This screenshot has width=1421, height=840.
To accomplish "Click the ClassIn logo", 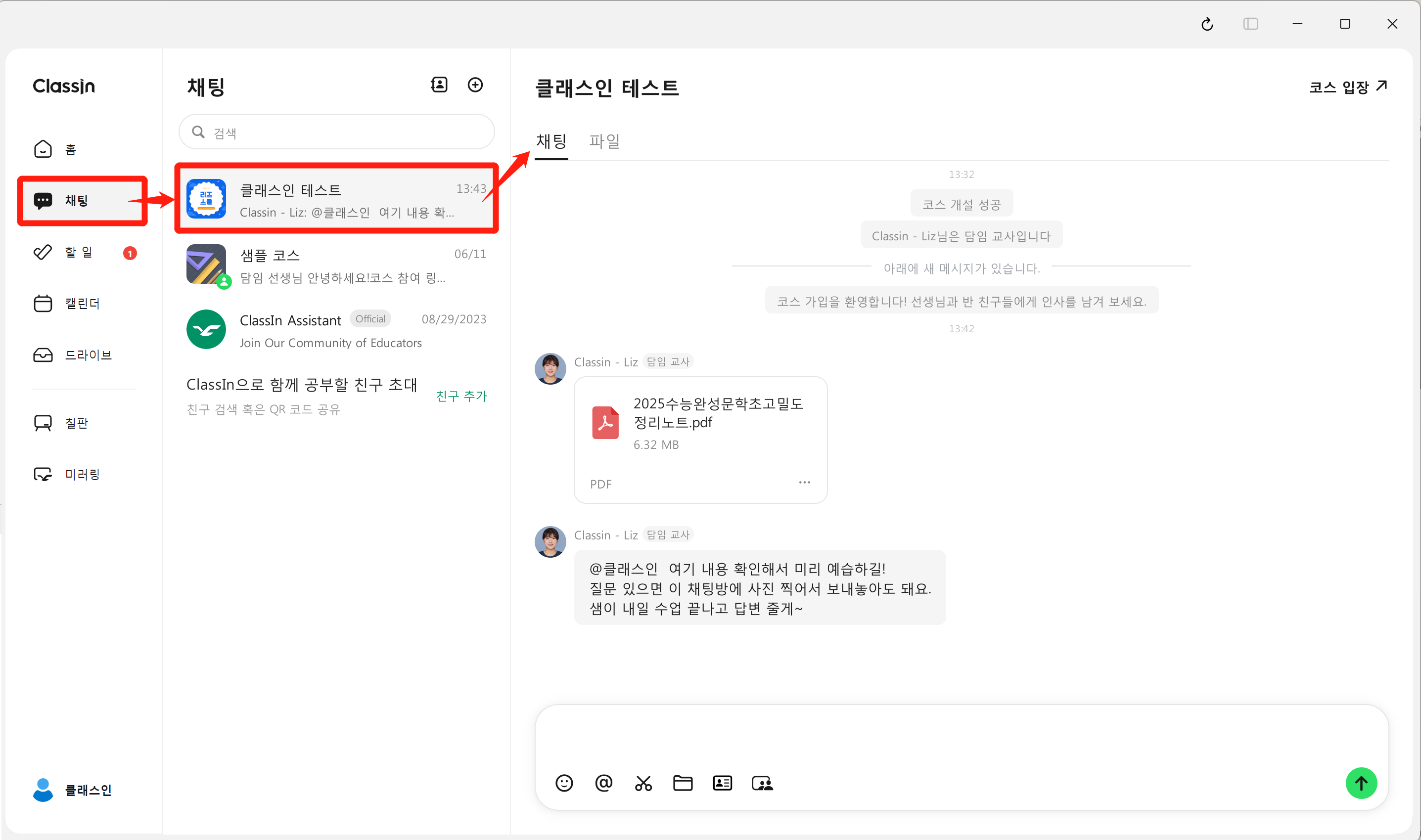I will pos(64,86).
